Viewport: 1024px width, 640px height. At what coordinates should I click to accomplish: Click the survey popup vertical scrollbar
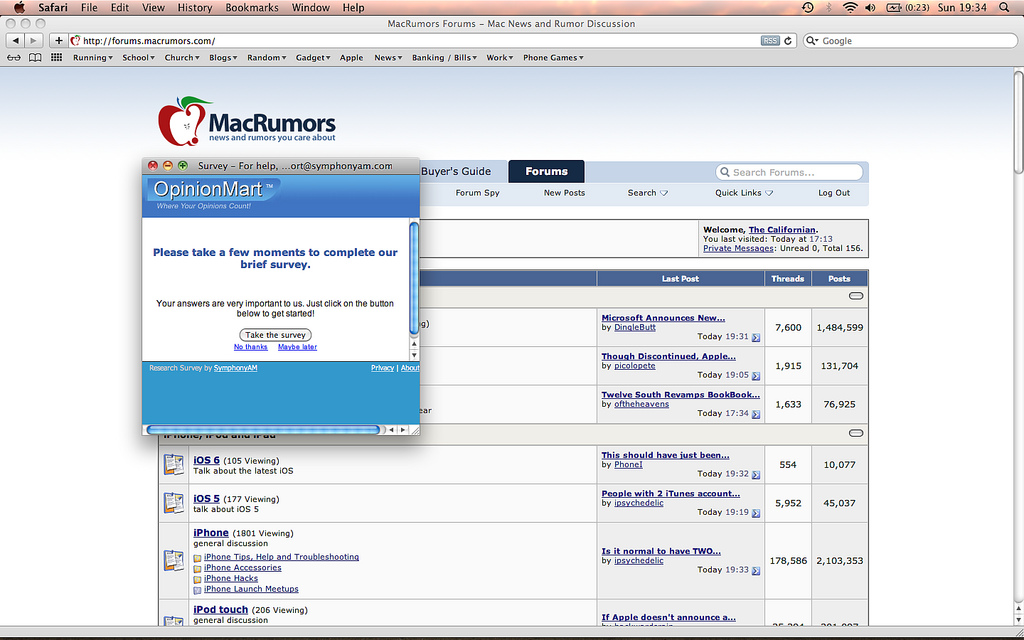[414, 279]
